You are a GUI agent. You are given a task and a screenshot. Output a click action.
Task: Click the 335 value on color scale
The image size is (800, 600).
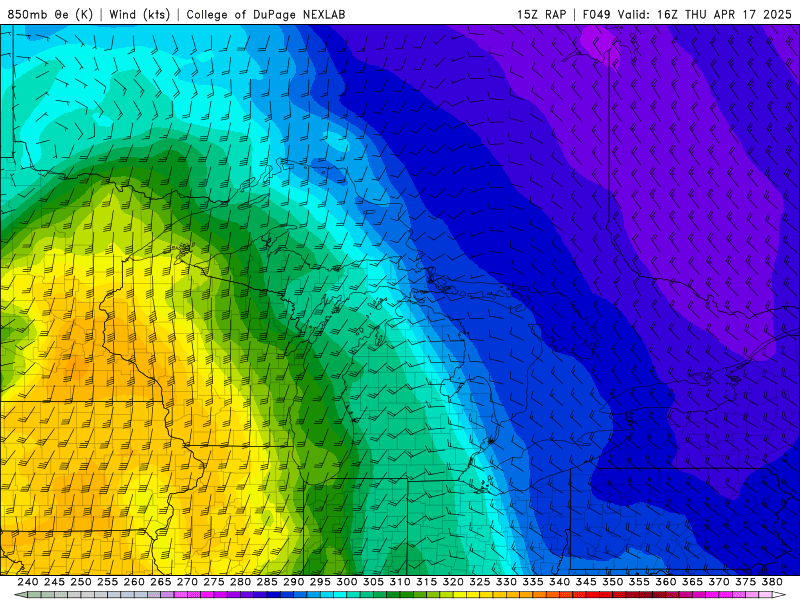click(533, 582)
